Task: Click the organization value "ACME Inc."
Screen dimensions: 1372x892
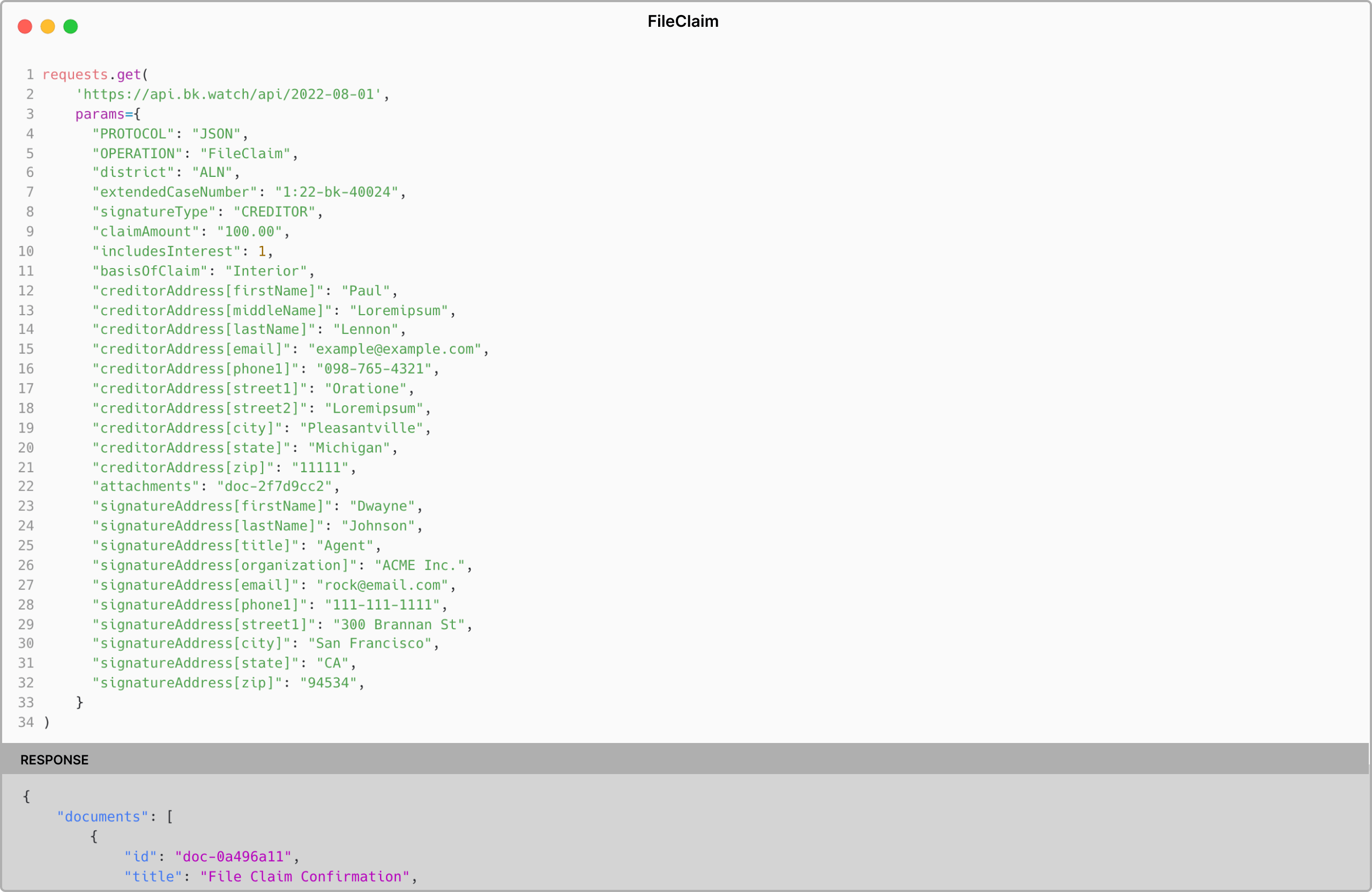Action: pos(419,566)
